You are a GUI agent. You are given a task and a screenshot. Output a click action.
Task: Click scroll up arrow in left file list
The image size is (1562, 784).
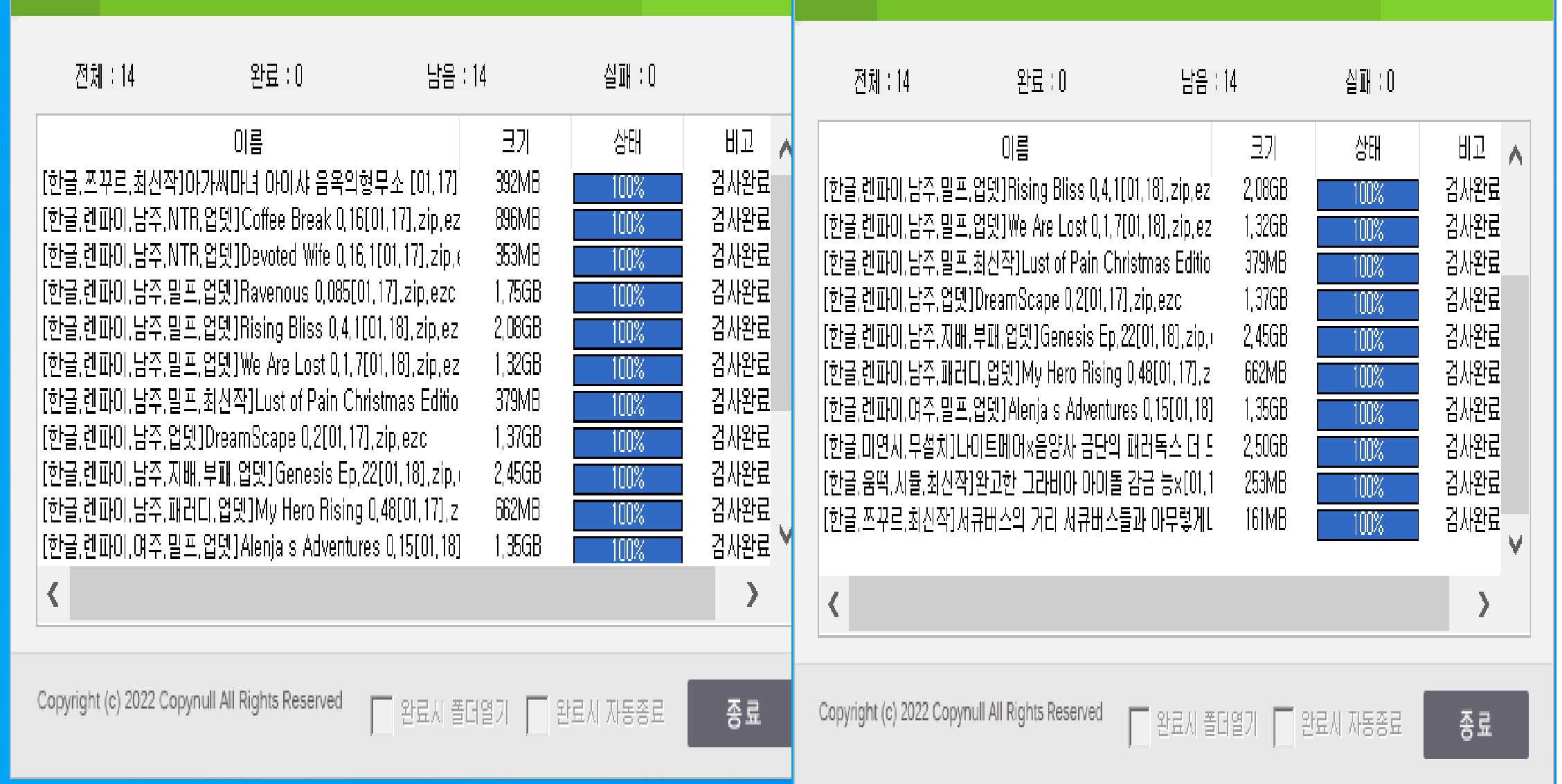(x=784, y=149)
